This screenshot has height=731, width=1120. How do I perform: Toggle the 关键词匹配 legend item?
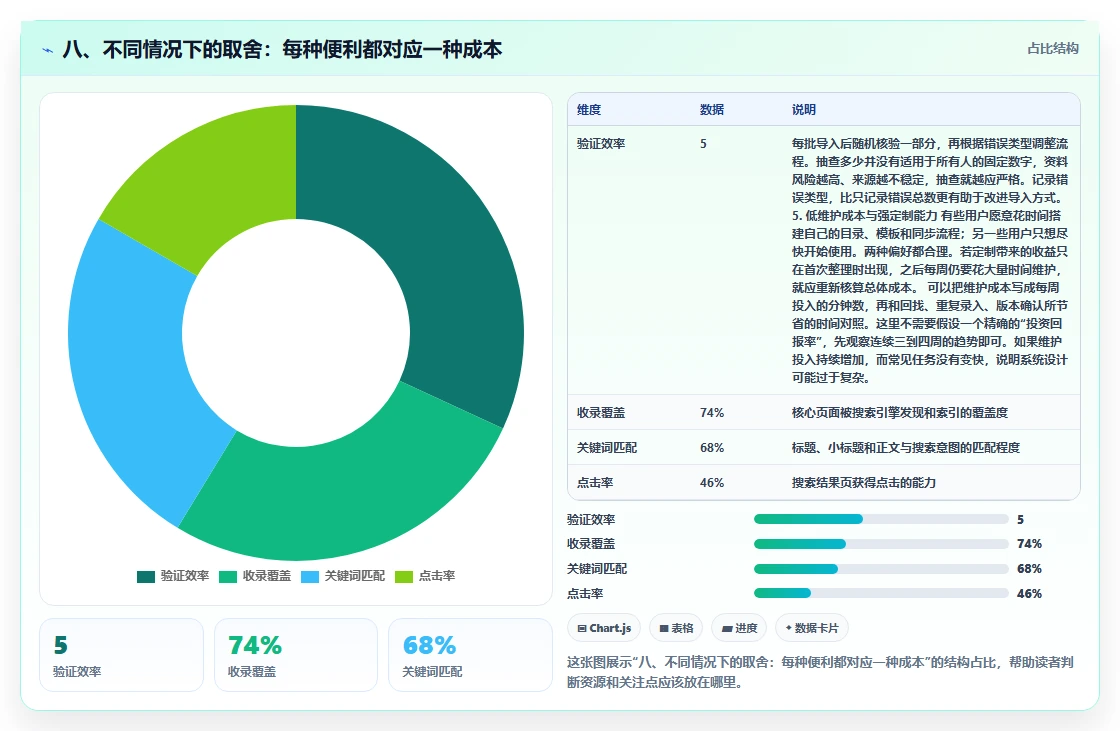click(343, 576)
